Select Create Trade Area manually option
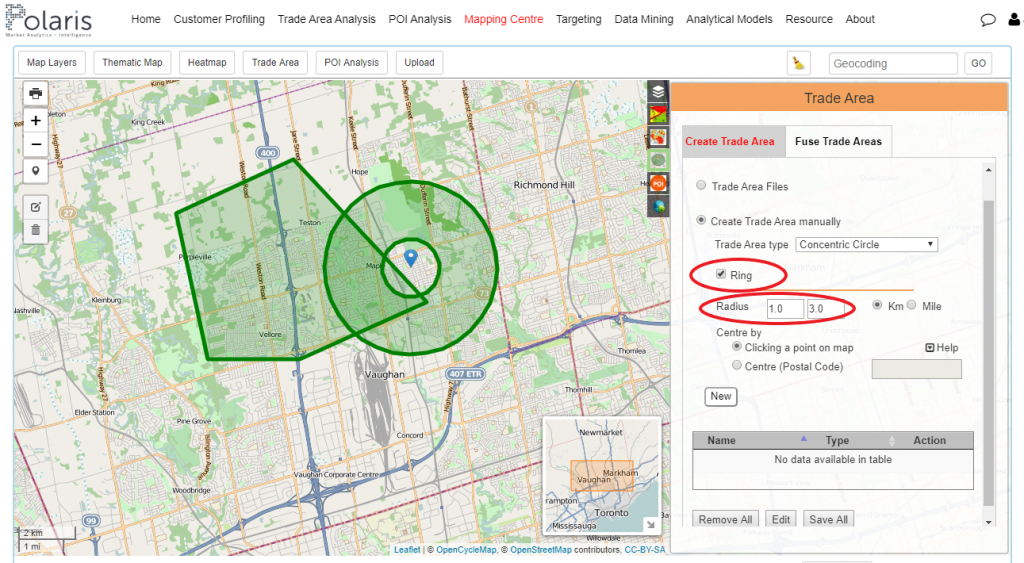The width and height of the screenshot is (1024, 563). (701, 220)
